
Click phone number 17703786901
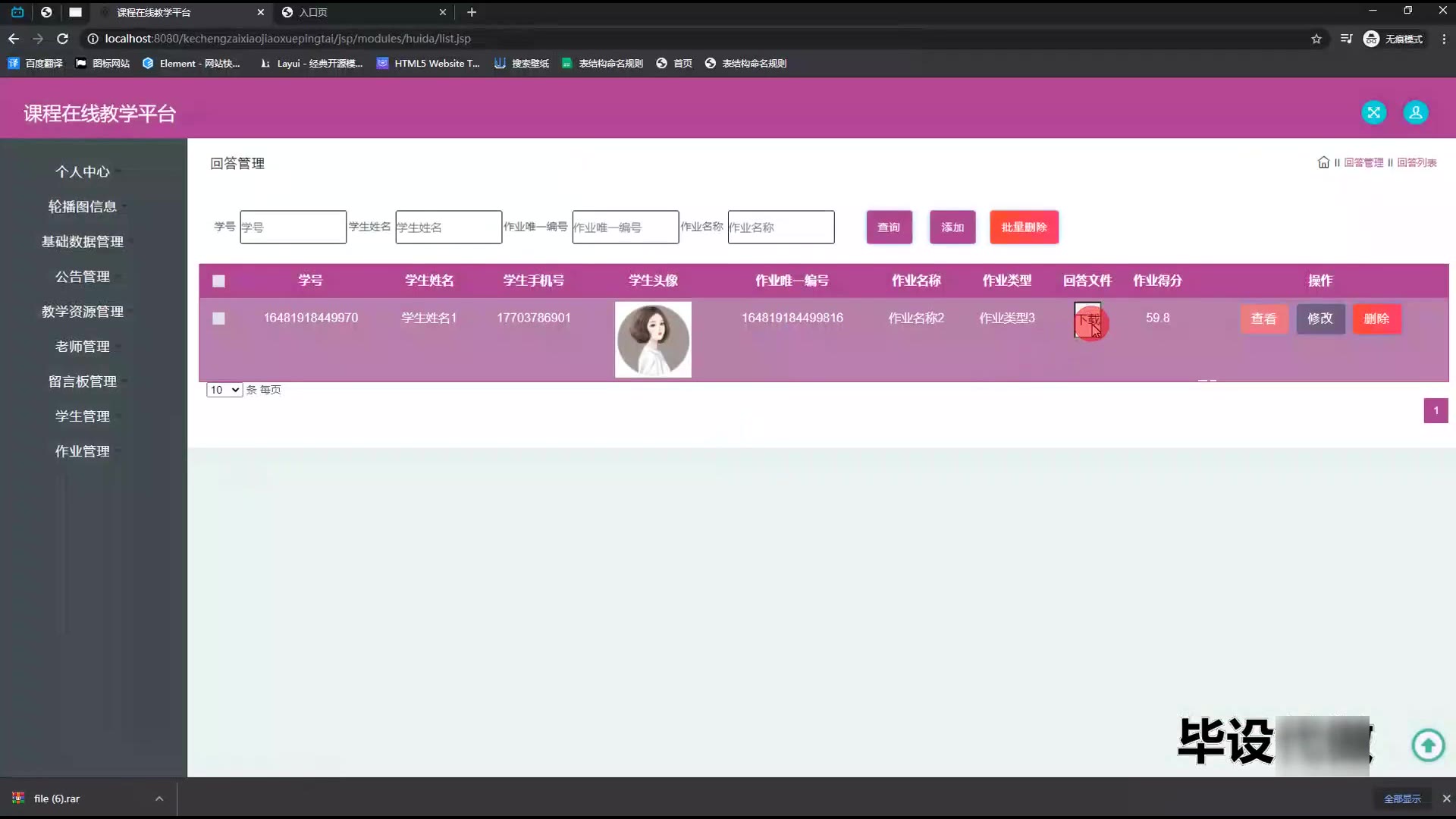click(534, 318)
